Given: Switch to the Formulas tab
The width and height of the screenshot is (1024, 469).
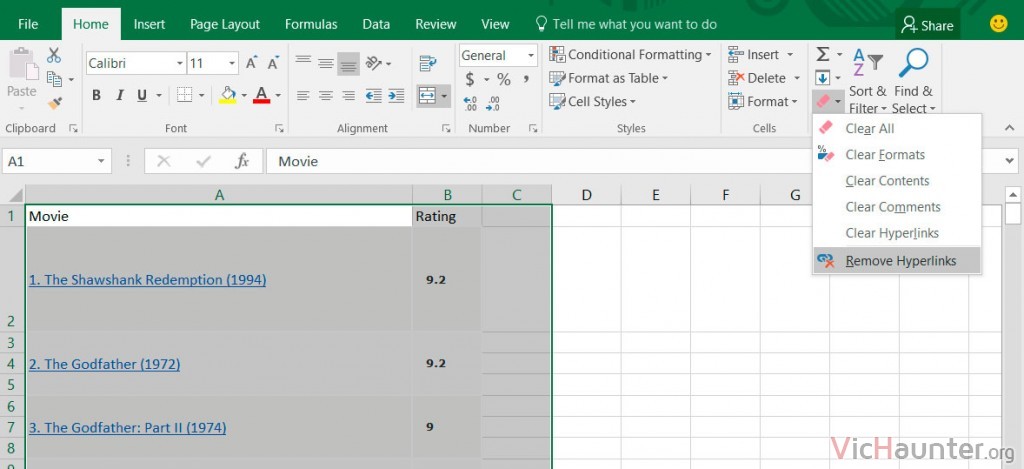Looking at the screenshot, I should tap(311, 24).
